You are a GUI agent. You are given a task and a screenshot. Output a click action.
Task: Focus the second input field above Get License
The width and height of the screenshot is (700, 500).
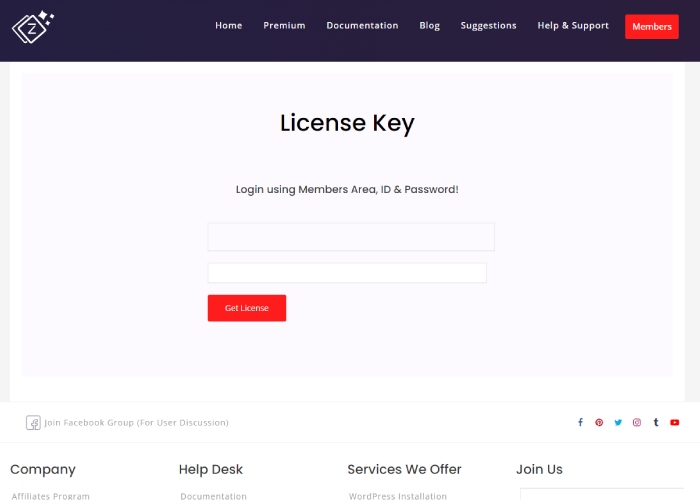coord(346,273)
